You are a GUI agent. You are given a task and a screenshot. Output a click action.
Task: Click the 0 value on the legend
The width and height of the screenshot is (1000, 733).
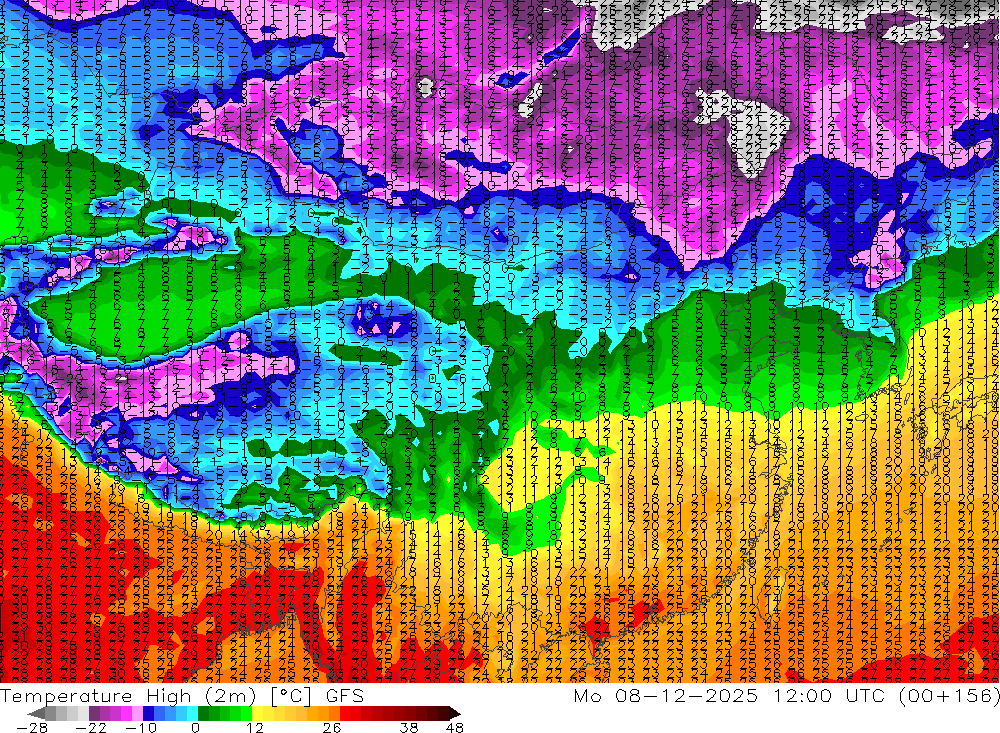pos(195,727)
